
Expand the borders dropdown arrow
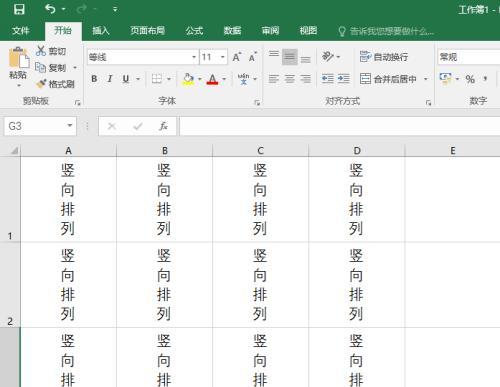click(169, 79)
